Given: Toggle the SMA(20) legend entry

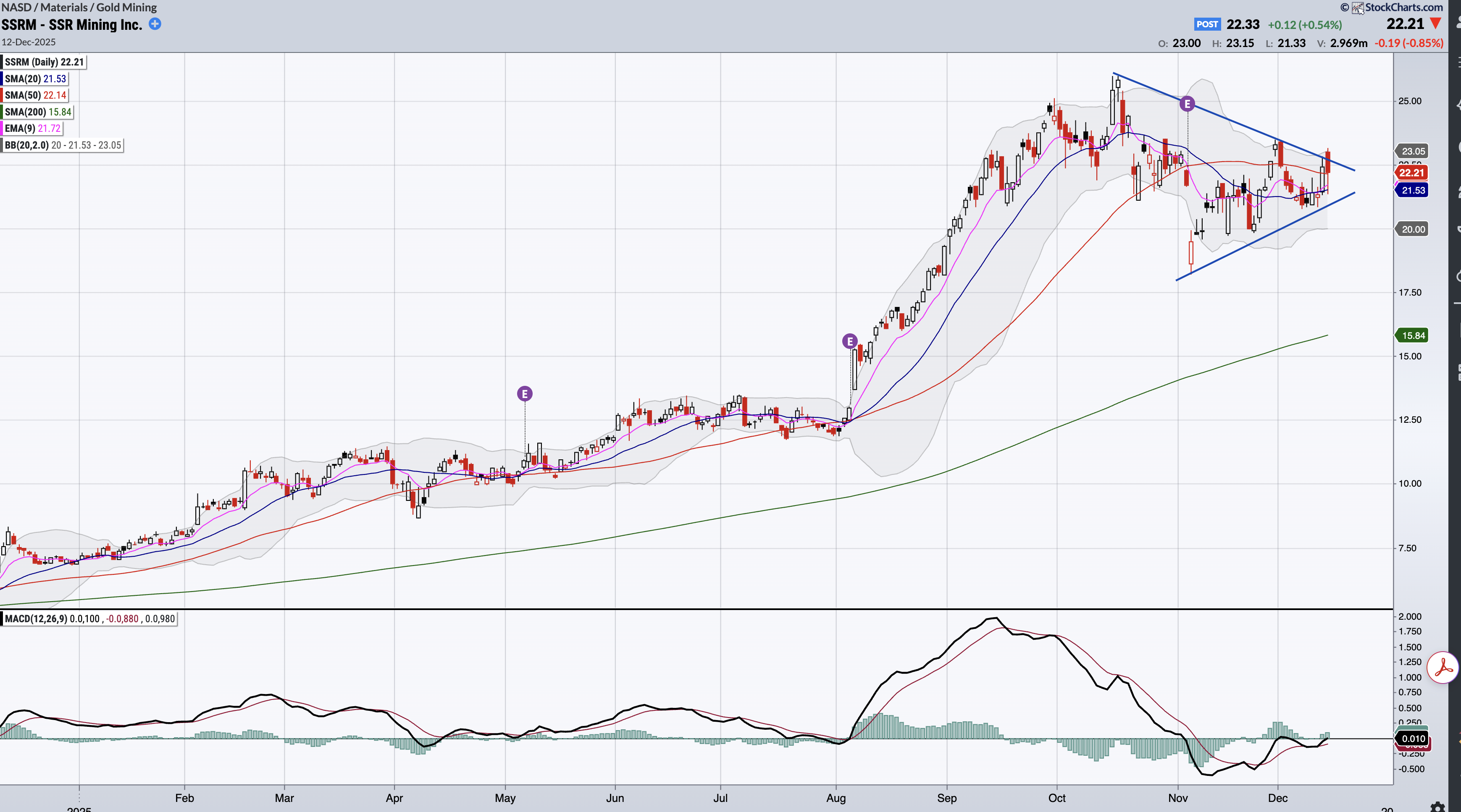Looking at the screenshot, I should pos(35,79).
